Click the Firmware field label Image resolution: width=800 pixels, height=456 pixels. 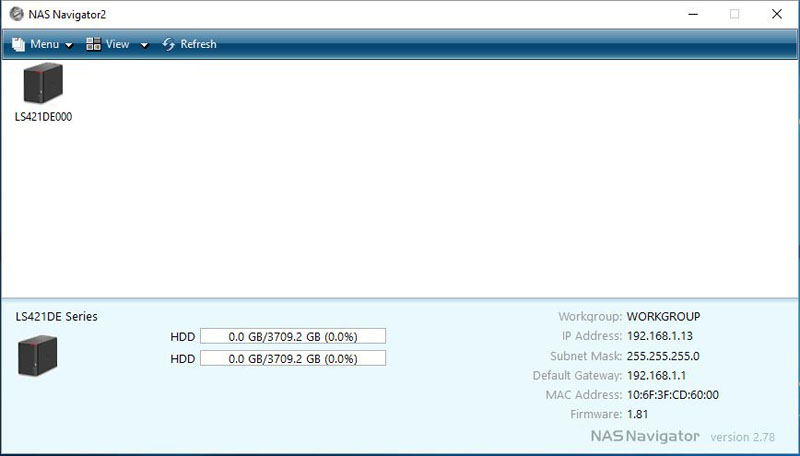pos(596,414)
